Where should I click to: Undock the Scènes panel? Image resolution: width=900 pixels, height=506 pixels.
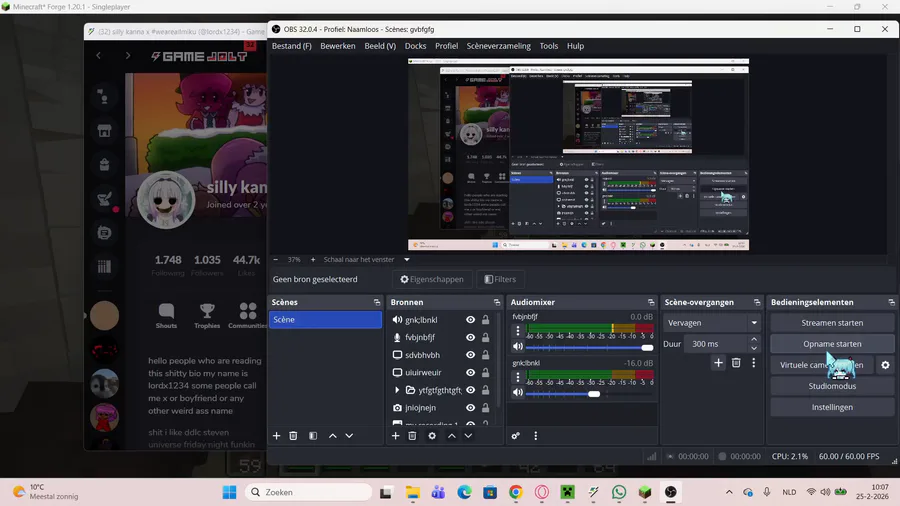click(377, 302)
